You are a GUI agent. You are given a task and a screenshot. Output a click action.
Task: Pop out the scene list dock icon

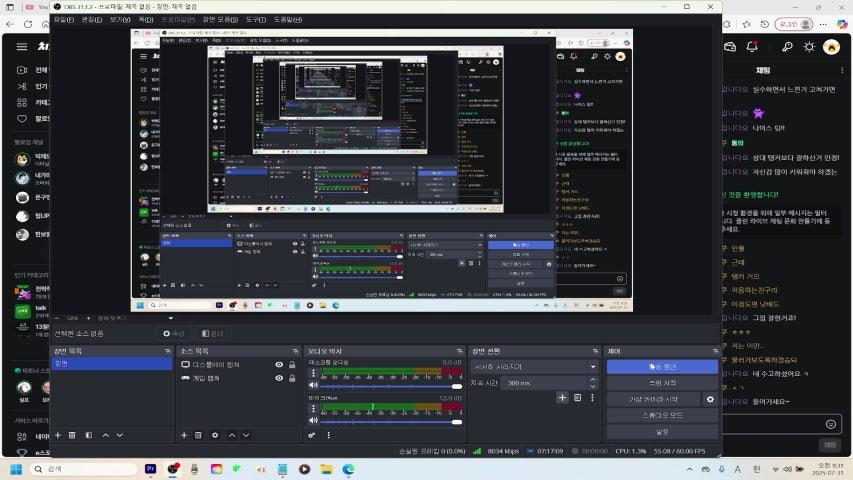pyautogui.click(x=168, y=351)
